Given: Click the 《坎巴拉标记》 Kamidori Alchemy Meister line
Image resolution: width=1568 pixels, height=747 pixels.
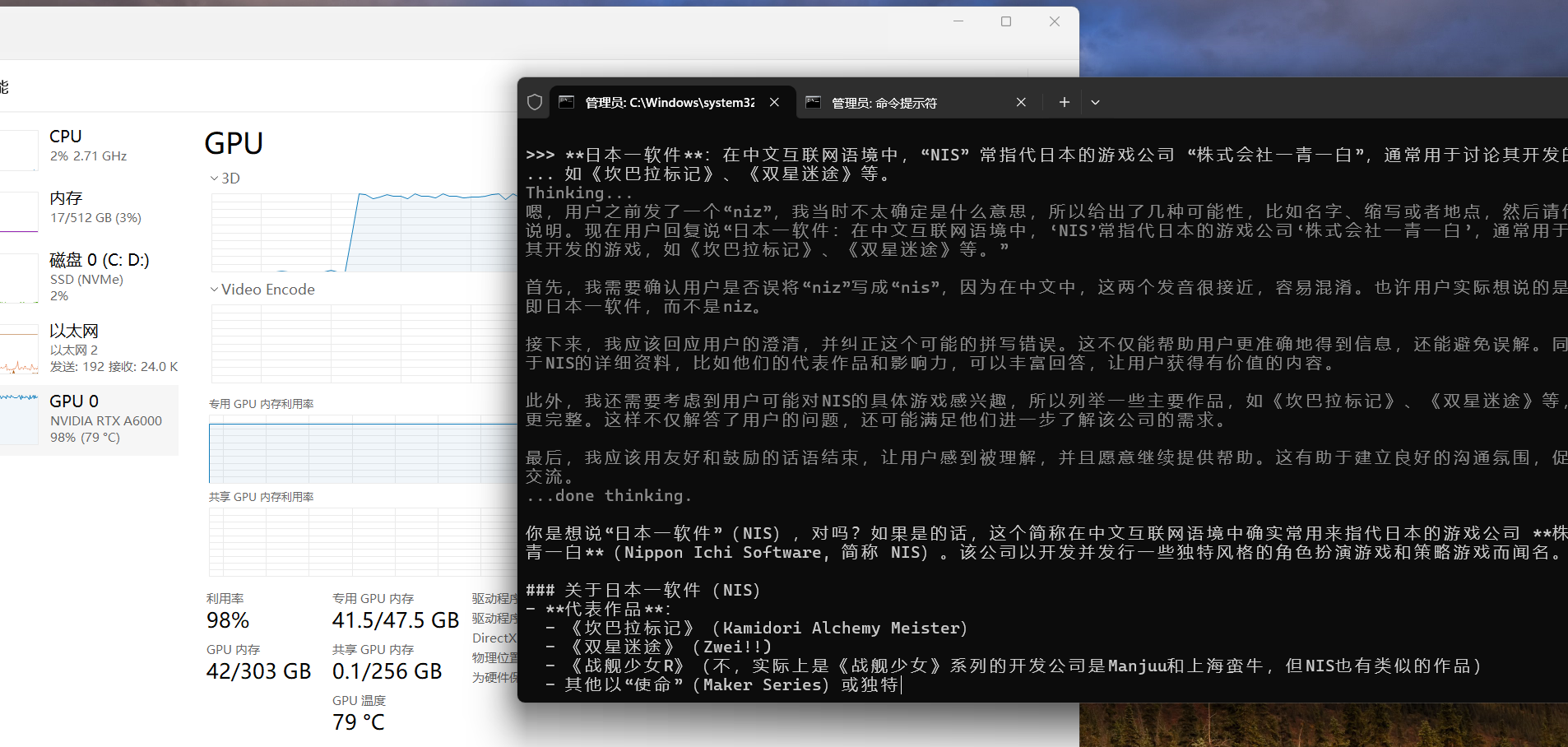Looking at the screenshot, I should (757, 629).
